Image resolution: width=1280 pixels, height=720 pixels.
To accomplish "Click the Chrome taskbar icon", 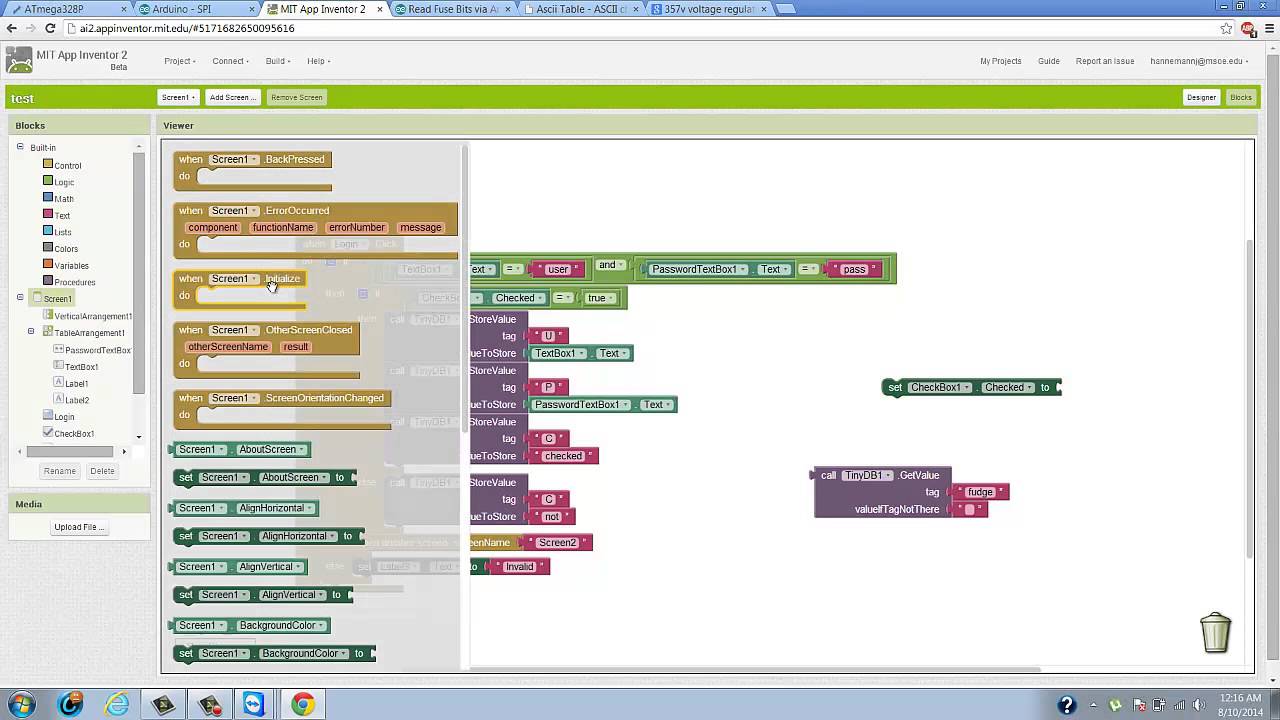I will 302,705.
